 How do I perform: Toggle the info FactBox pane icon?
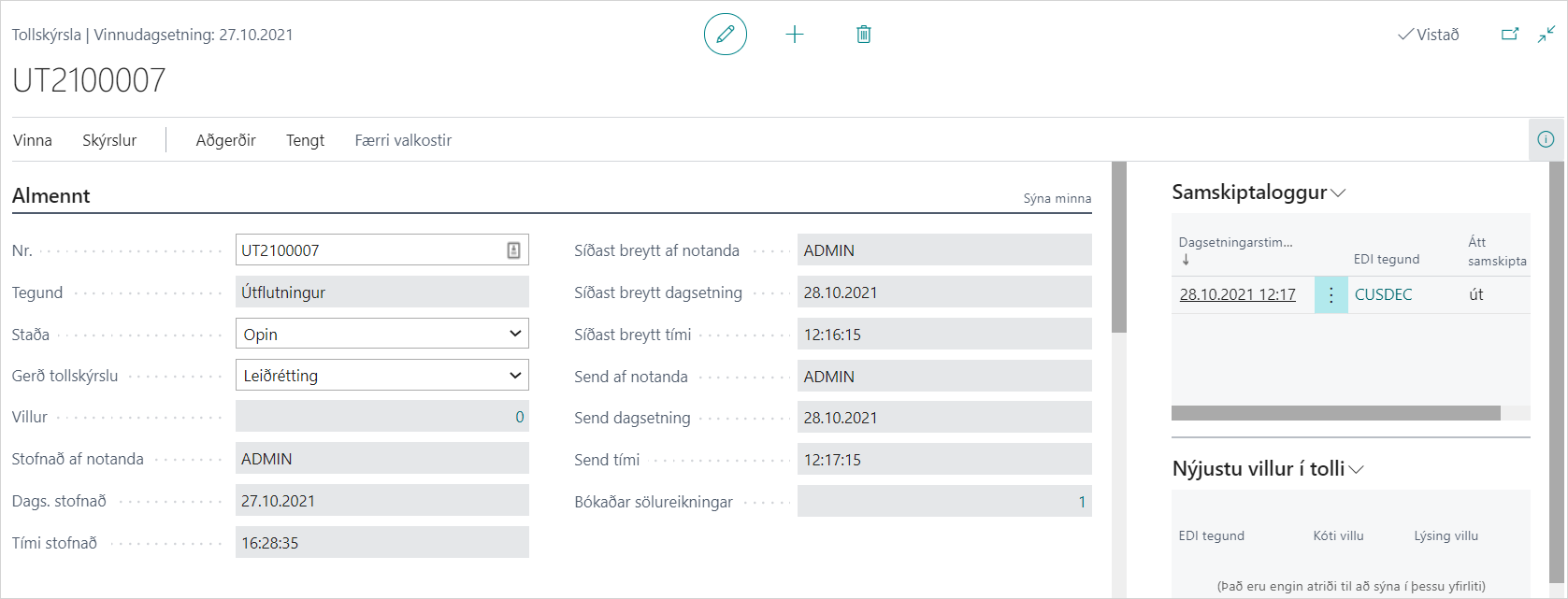(1546, 139)
